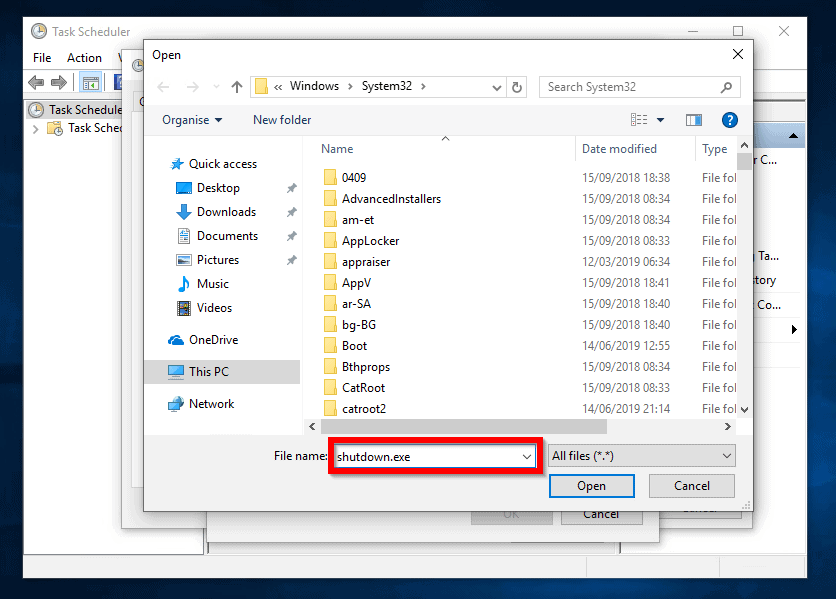Select Task Scheduler root tree item

click(76, 110)
